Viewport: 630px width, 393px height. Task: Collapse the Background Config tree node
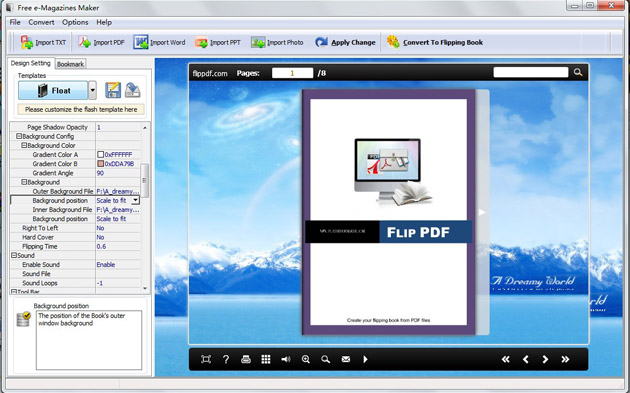pos(19,136)
